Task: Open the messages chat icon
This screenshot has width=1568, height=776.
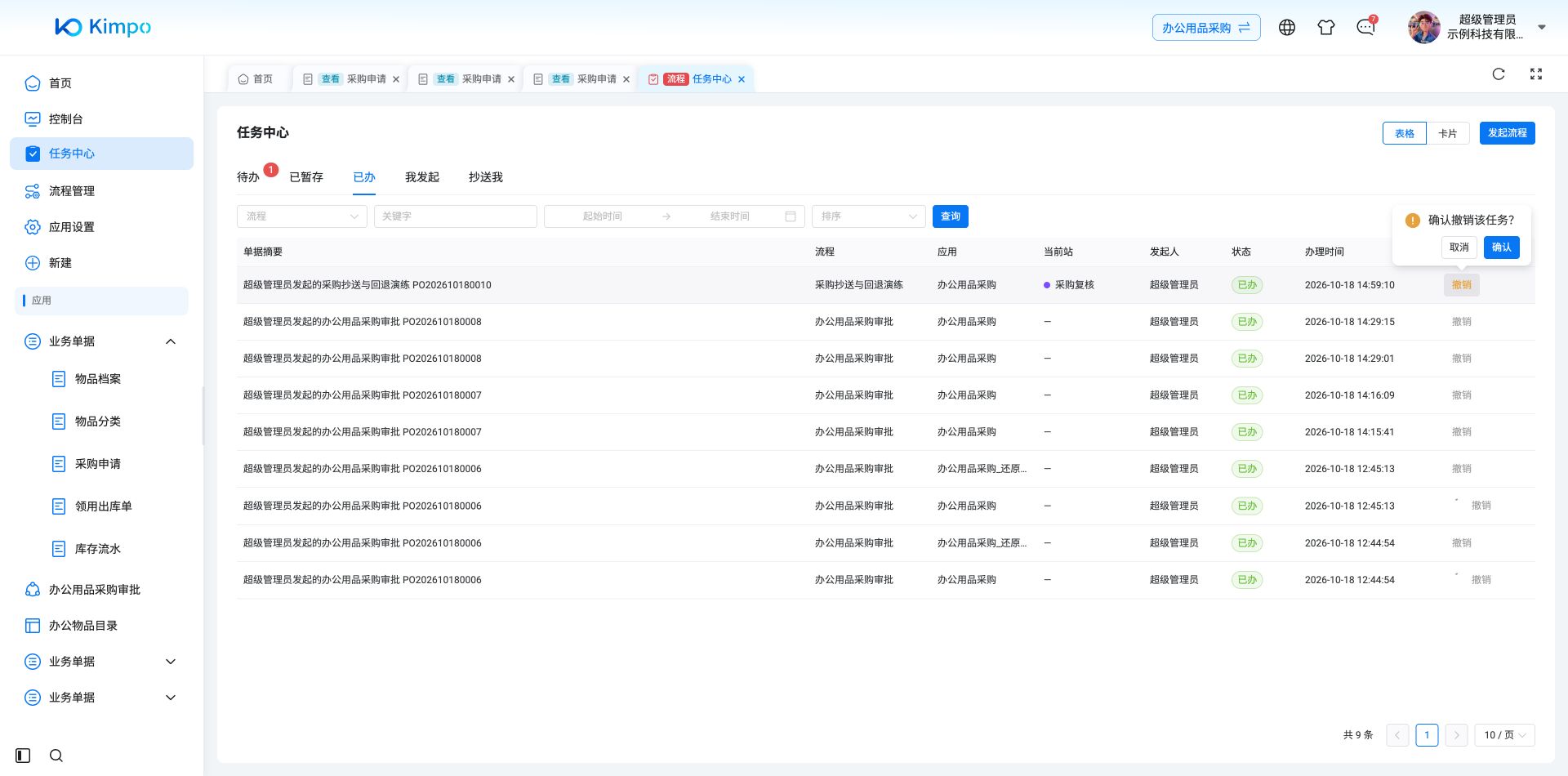Action: pos(1365,28)
